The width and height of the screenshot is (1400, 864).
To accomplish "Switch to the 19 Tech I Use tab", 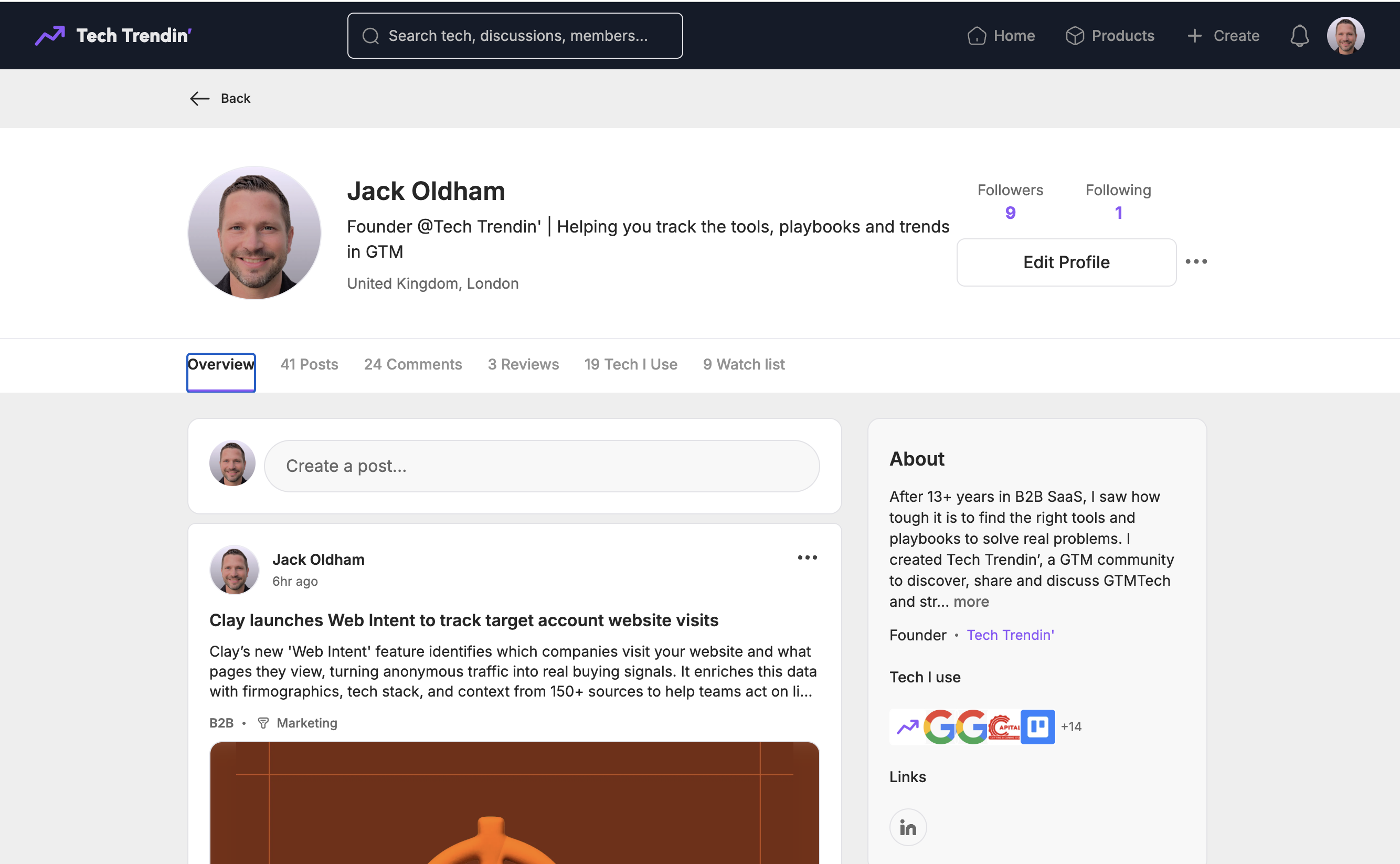I will tap(631, 364).
